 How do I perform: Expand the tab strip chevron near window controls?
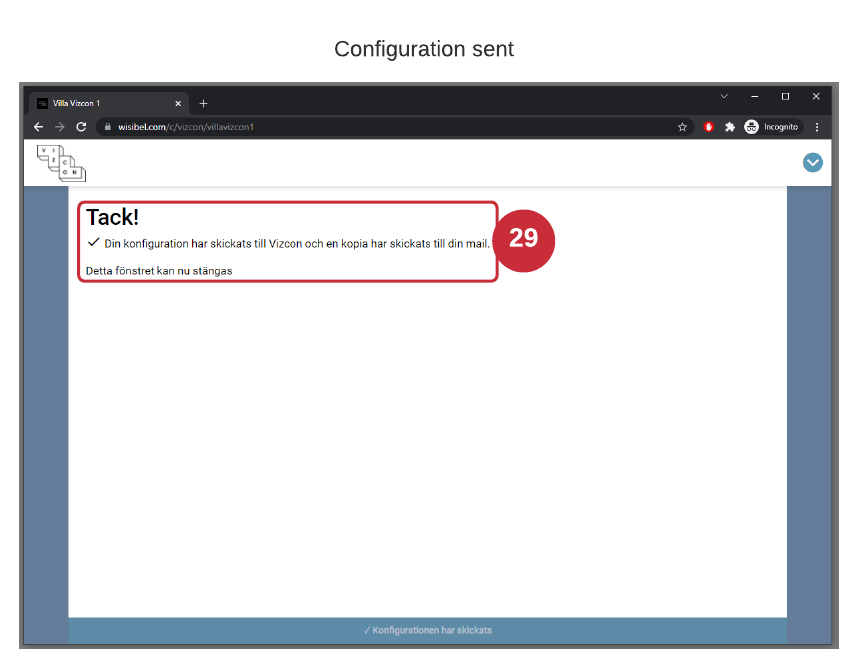point(723,96)
